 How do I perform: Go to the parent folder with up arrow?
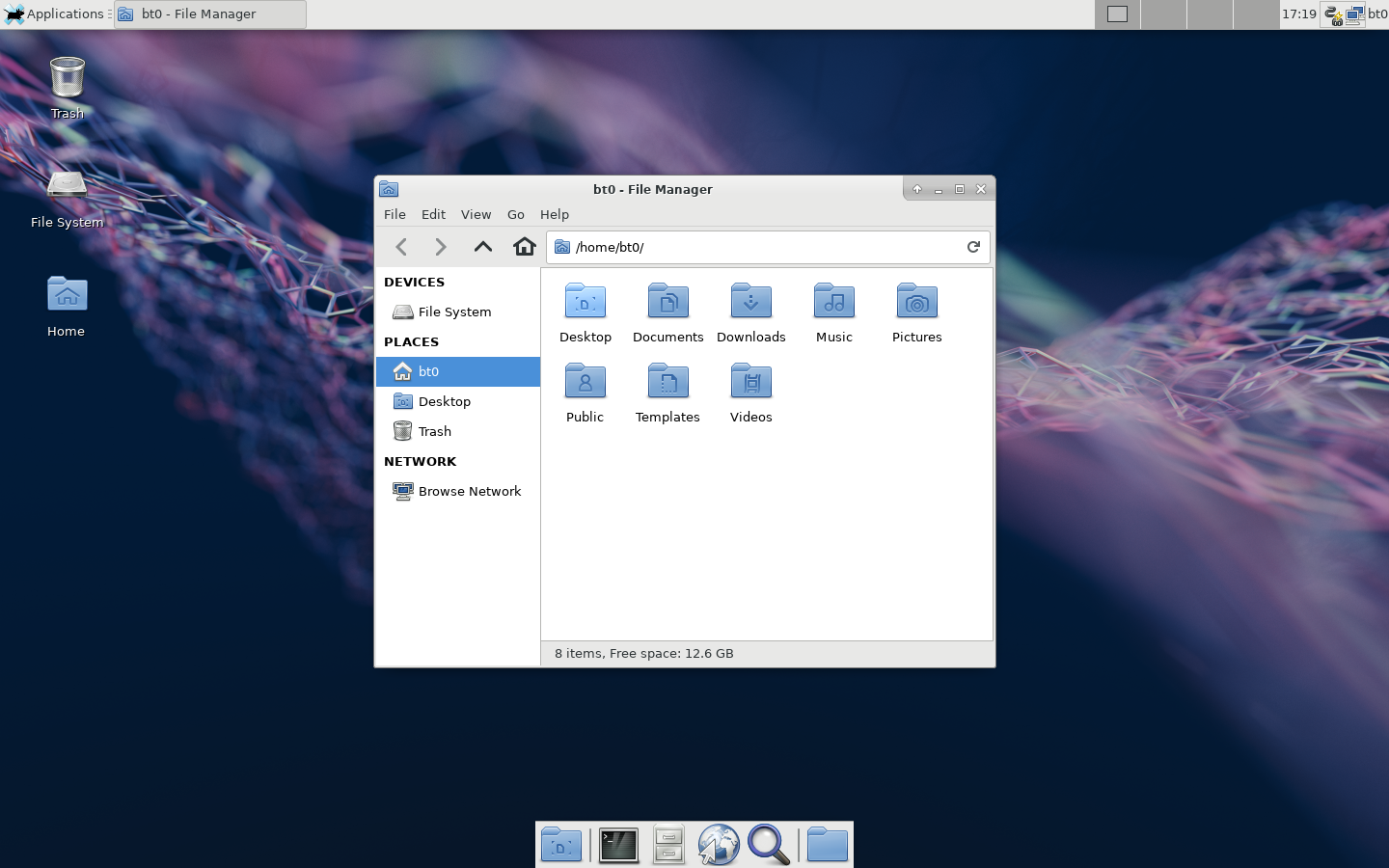click(483, 247)
